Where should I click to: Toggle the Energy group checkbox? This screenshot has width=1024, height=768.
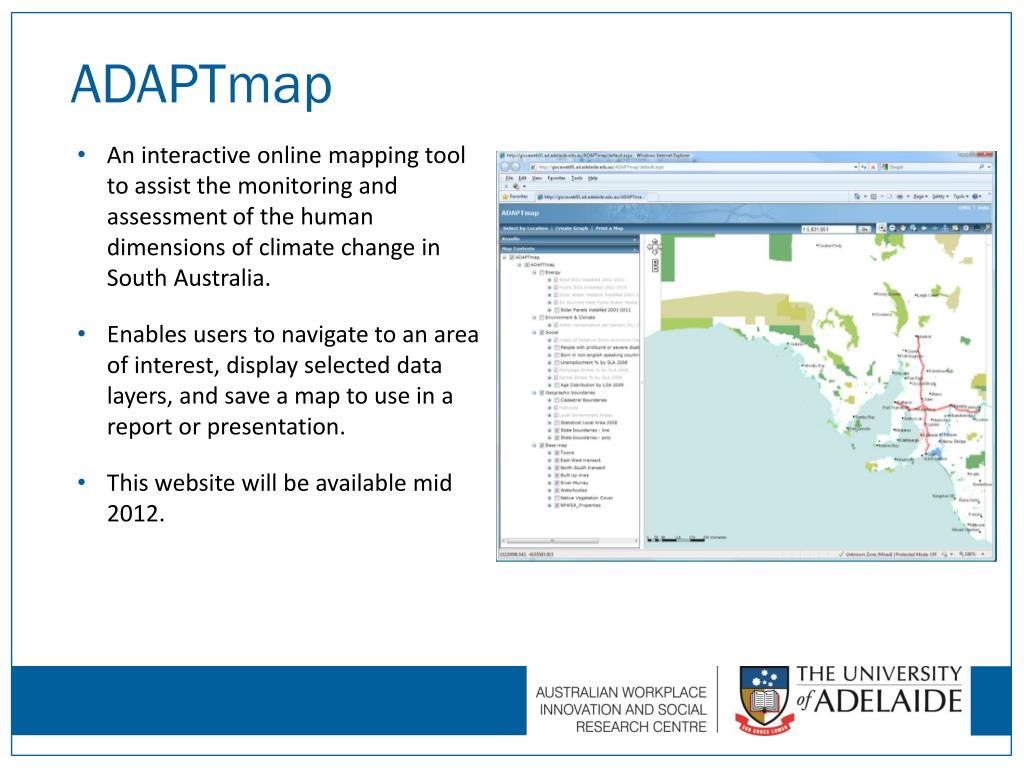pyautogui.click(x=541, y=272)
